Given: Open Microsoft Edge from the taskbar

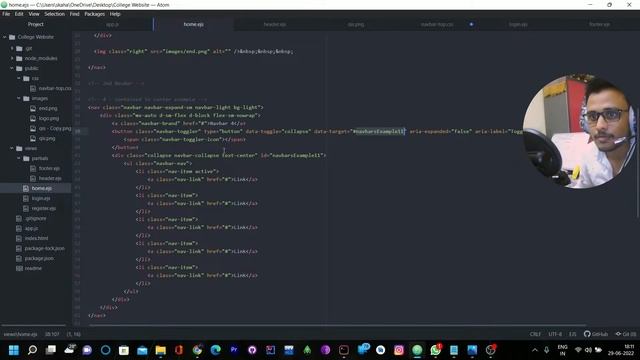Looking at the screenshot, I should click(x=216, y=350).
